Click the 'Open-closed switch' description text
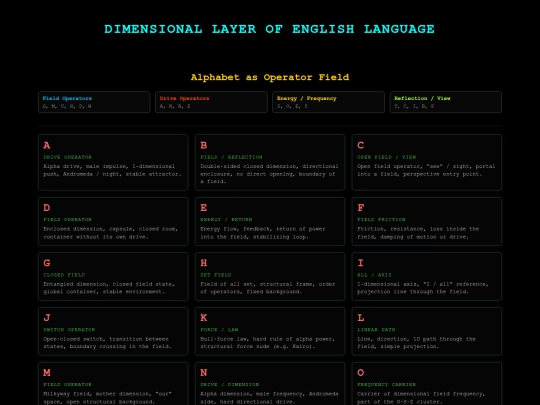Viewport: 540px width, 405px height. (x=107, y=343)
